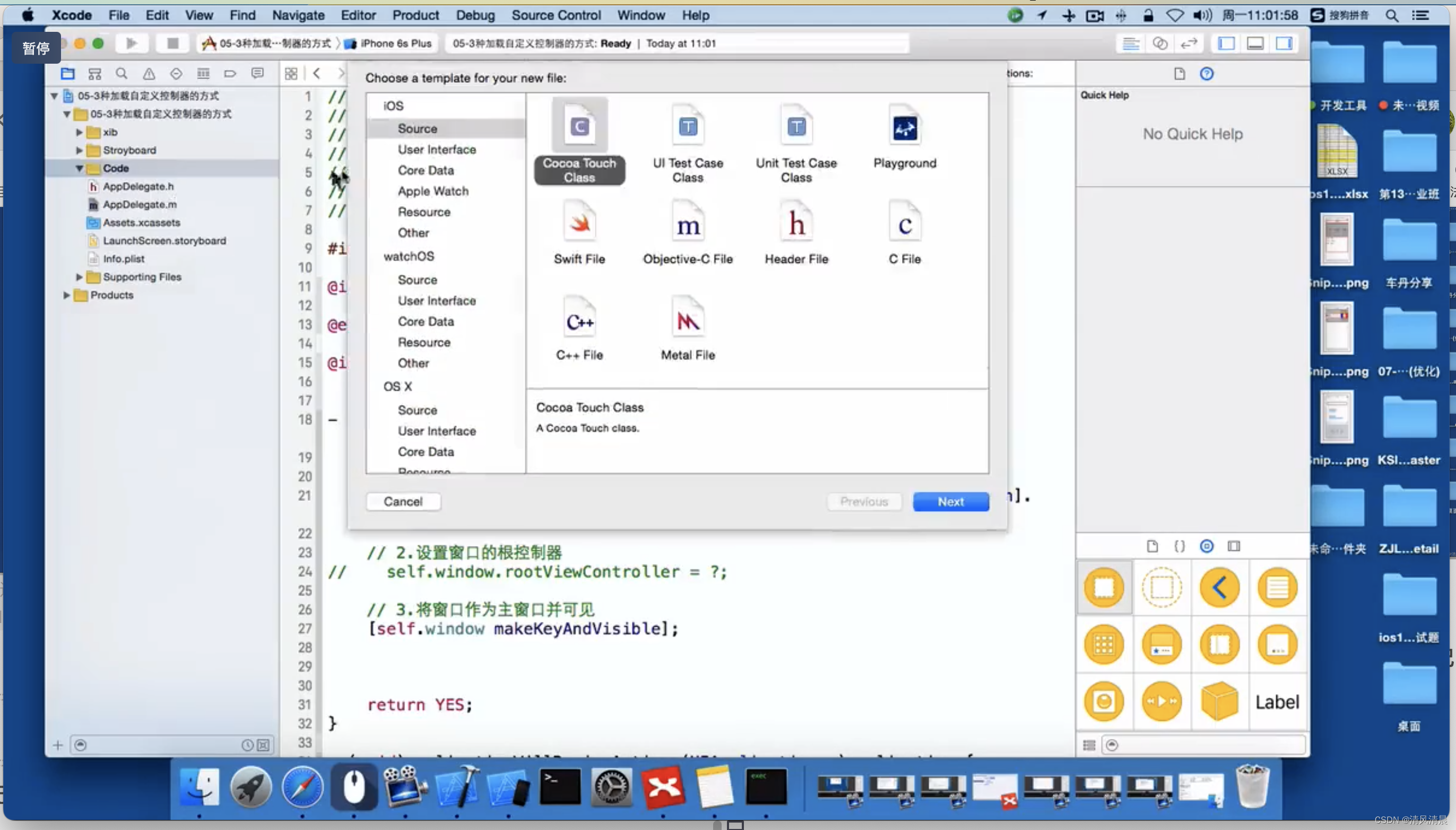Select Metal File template
Image resolution: width=1456 pixels, height=830 pixels.
pyautogui.click(x=688, y=330)
